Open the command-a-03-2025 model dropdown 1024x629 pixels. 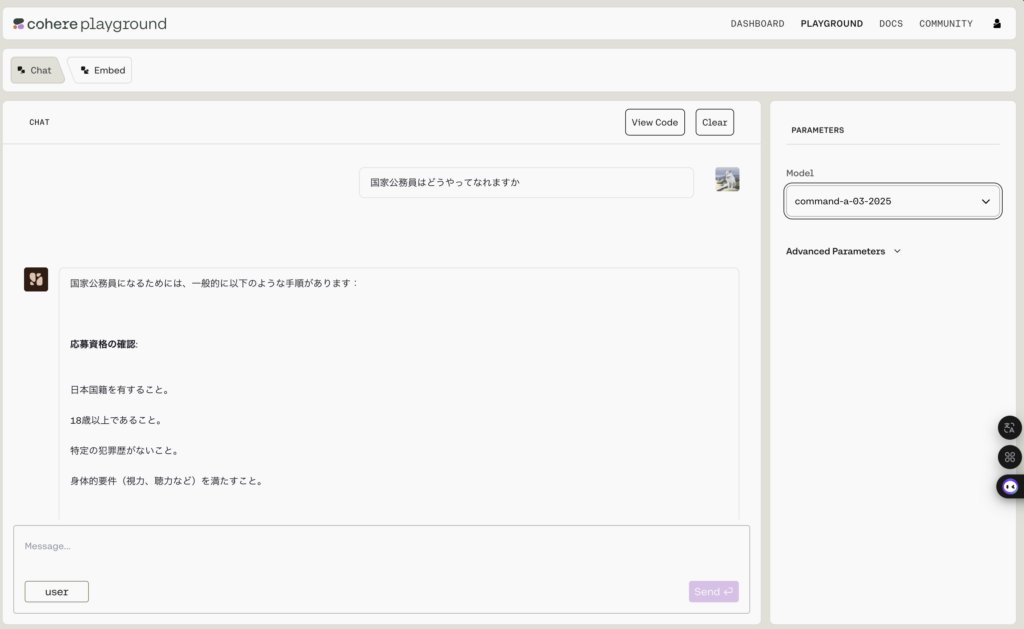point(892,201)
